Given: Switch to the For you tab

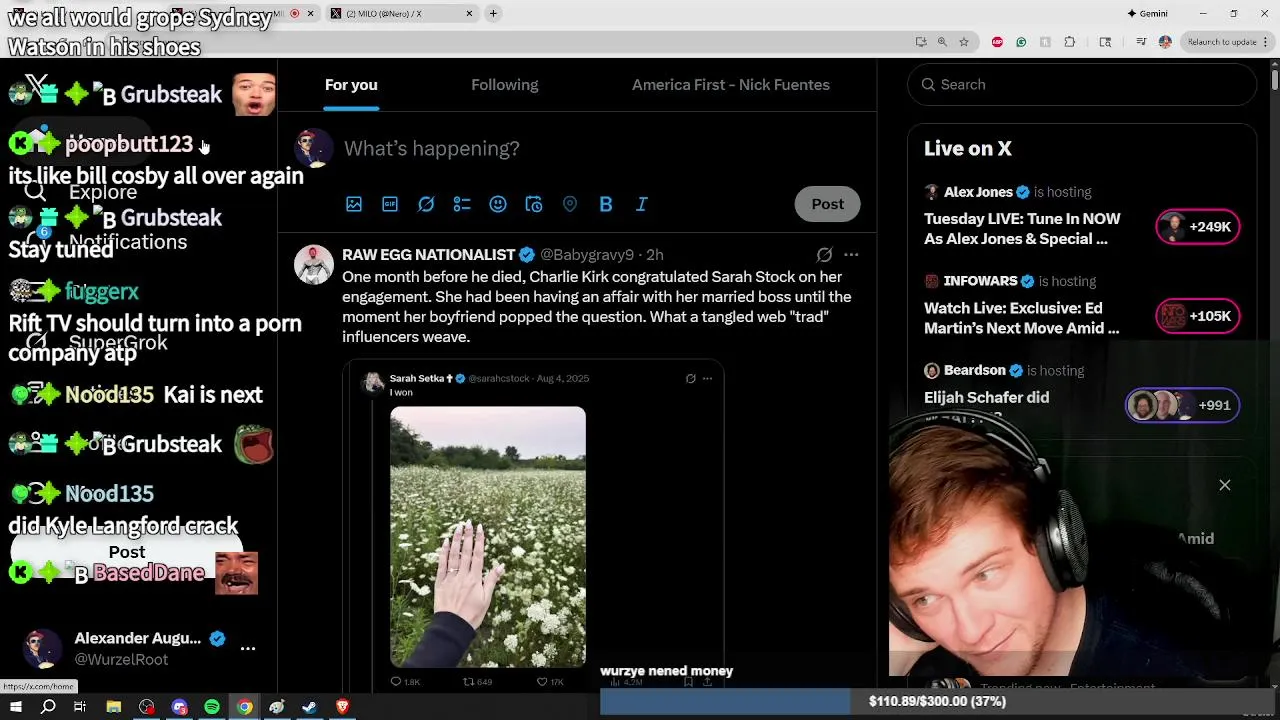Looking at the screenshot, I should [351, 85].
